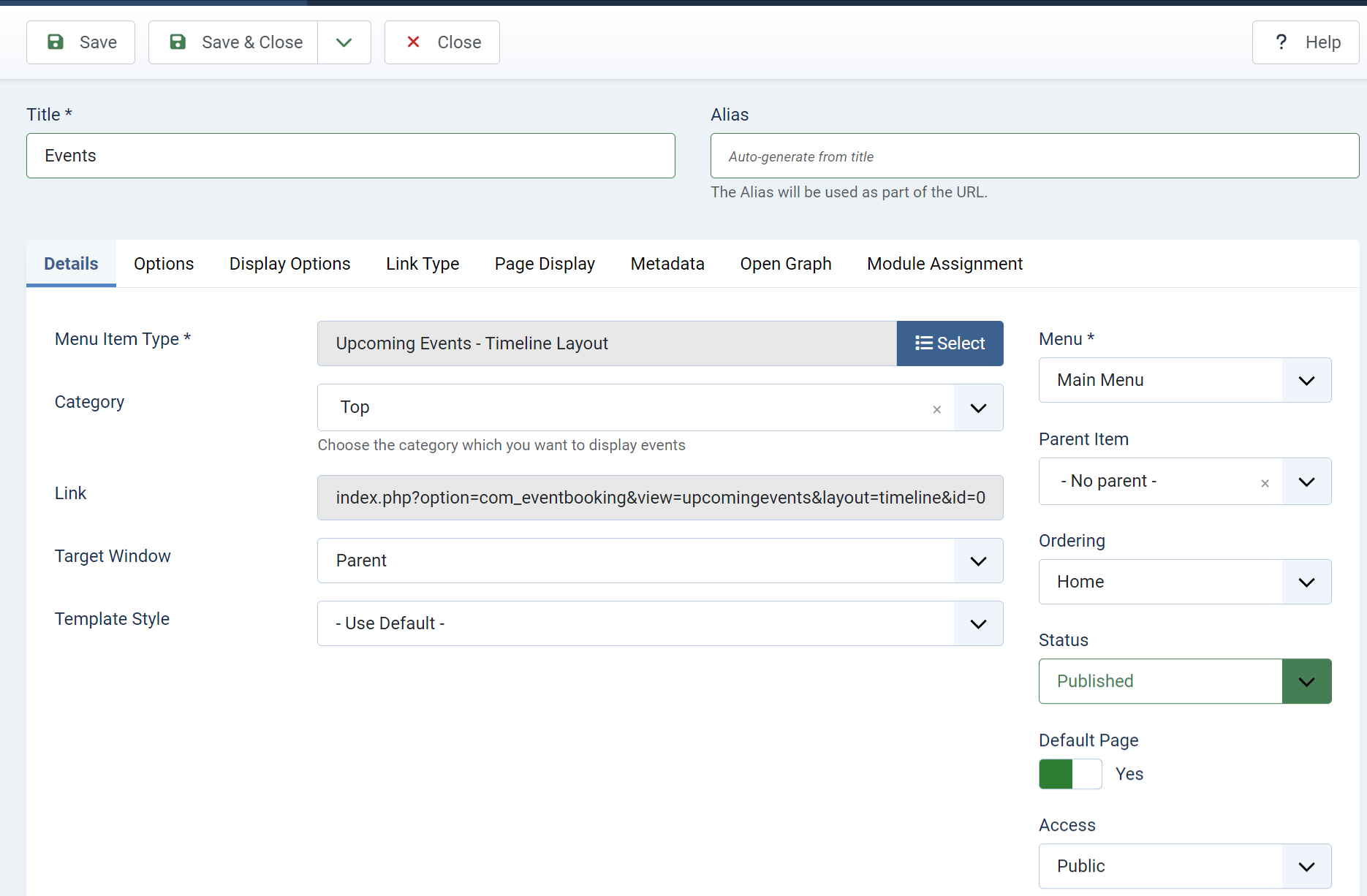Open the Target Window dropdown
This screenshot has height=896, width=1367.
[x=660, y=561]
